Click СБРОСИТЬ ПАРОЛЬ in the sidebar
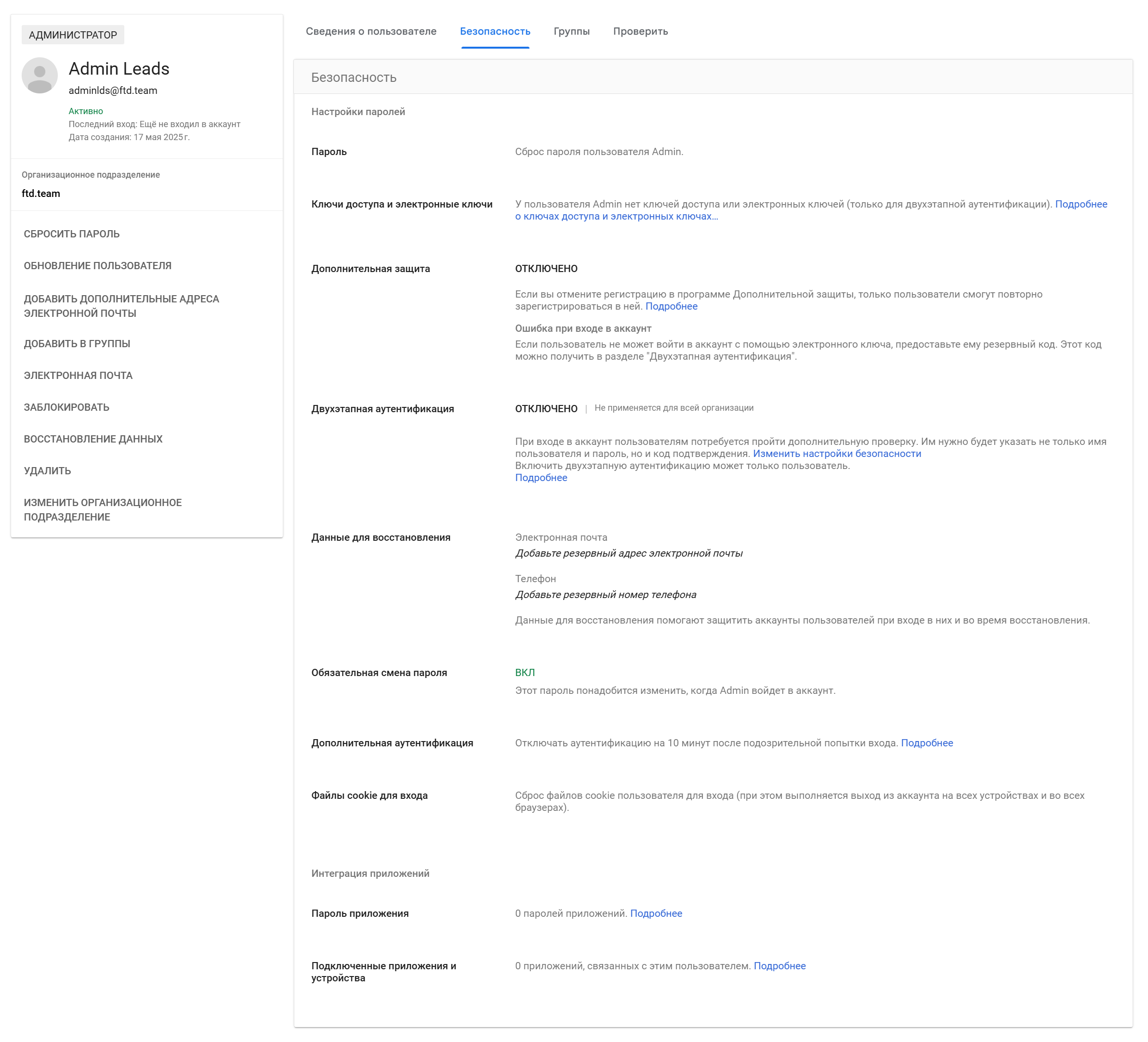 point(72,234)
